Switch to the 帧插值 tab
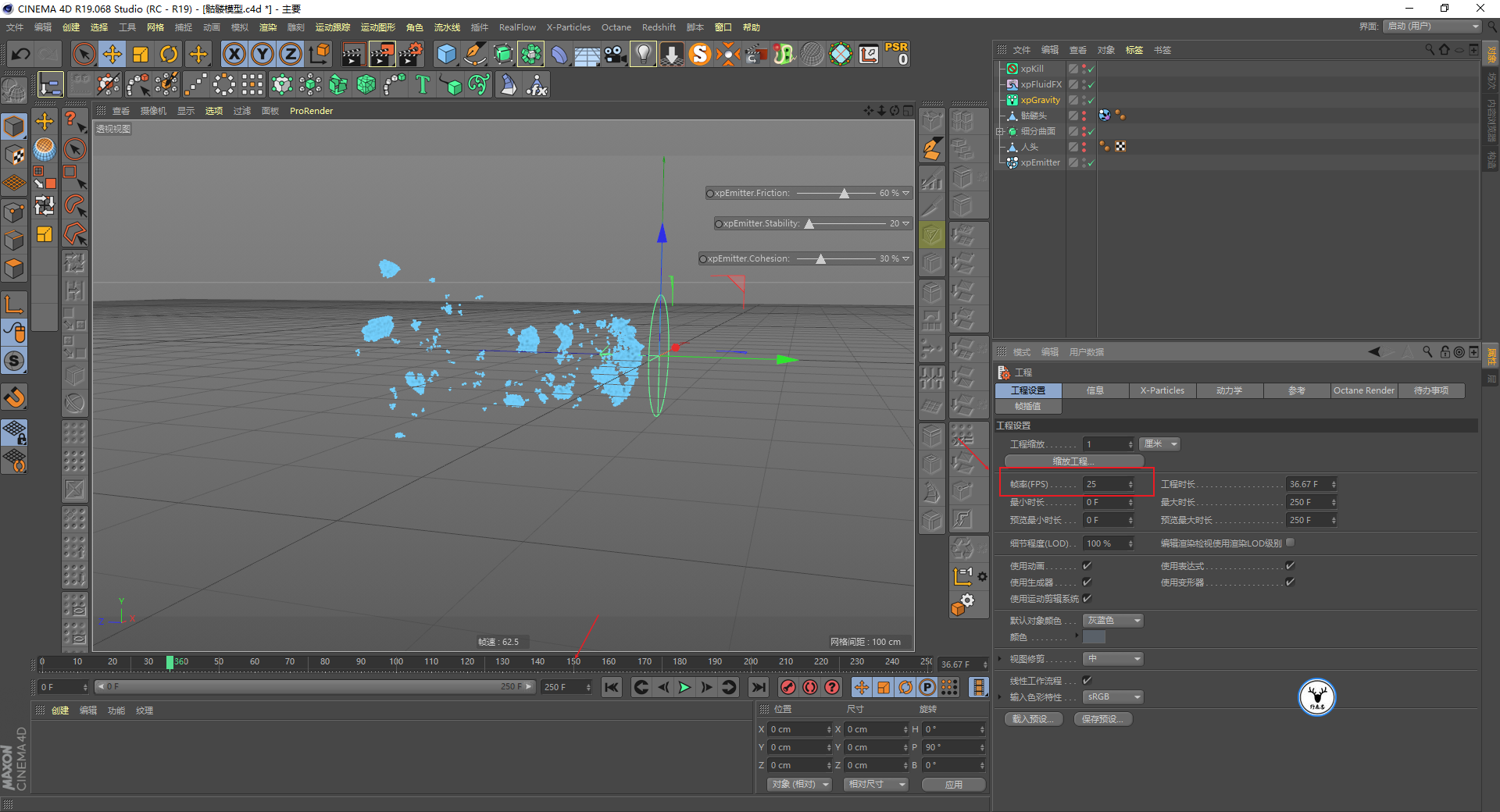Image resolution: width=1500 pixels, height=812 pixels. pyautogui.click(x=1028, y=407)
